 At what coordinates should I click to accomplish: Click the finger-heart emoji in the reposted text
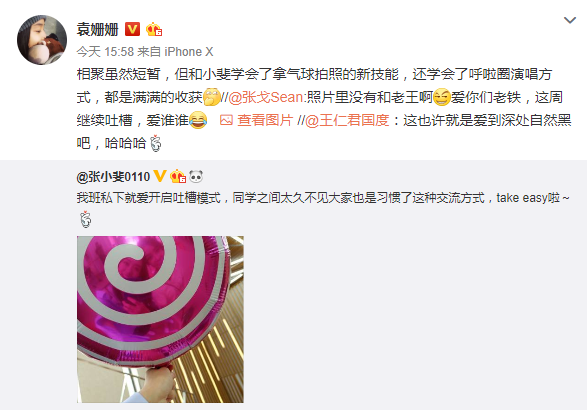click(x=86, y=219)
